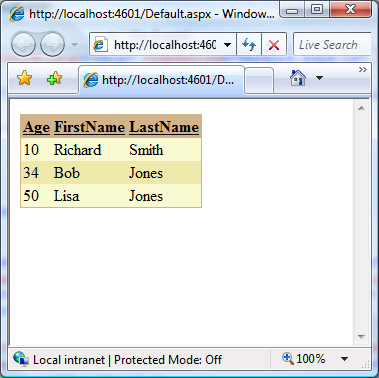Sort the grid by Age header
Screen dimensions: 379x378
[x=37, y=127]
